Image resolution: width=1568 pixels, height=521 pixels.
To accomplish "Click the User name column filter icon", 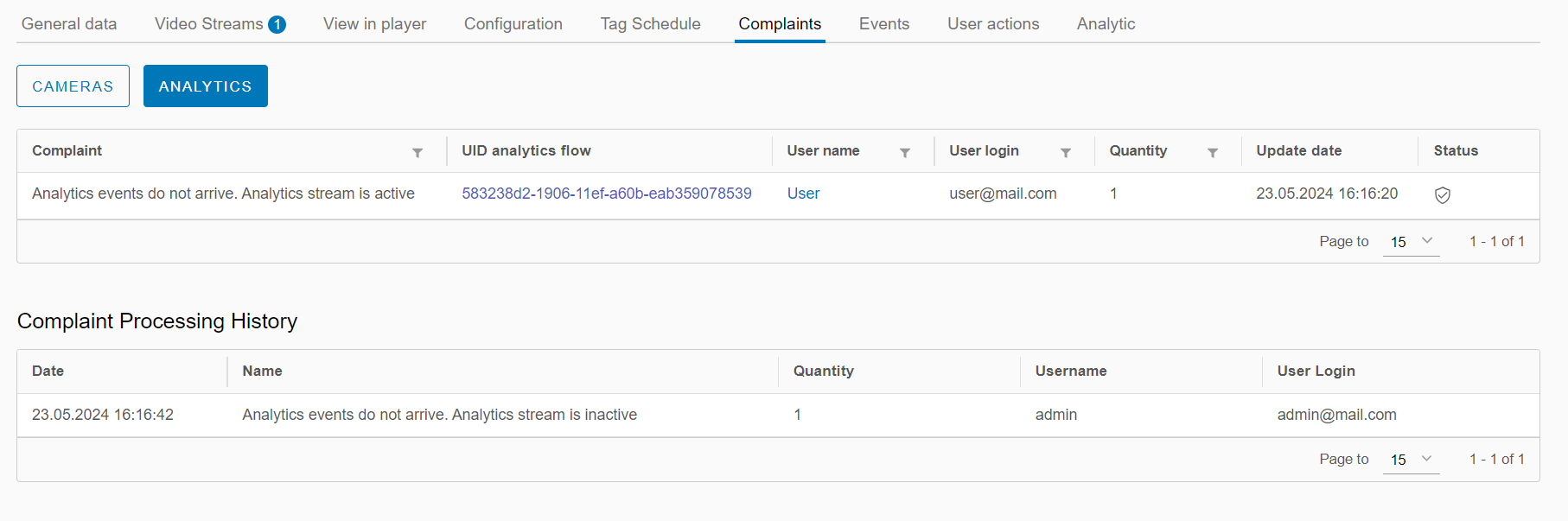I will click(x=905, y=153).
